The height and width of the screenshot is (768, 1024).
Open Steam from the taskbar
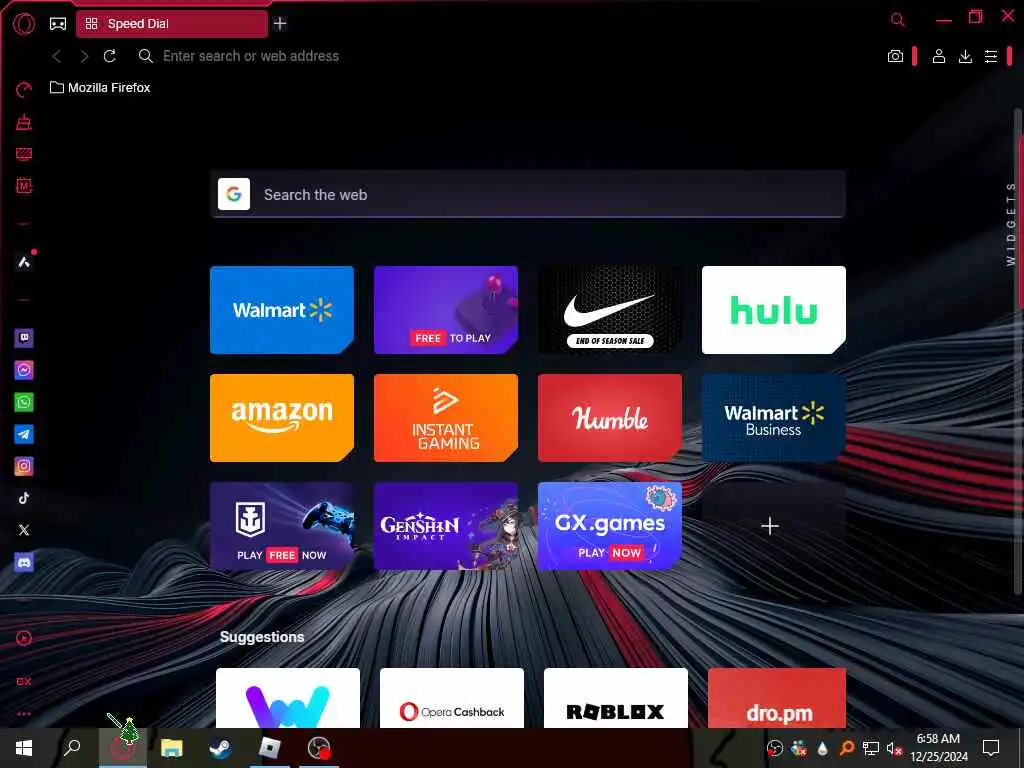(x=221, y=748)
